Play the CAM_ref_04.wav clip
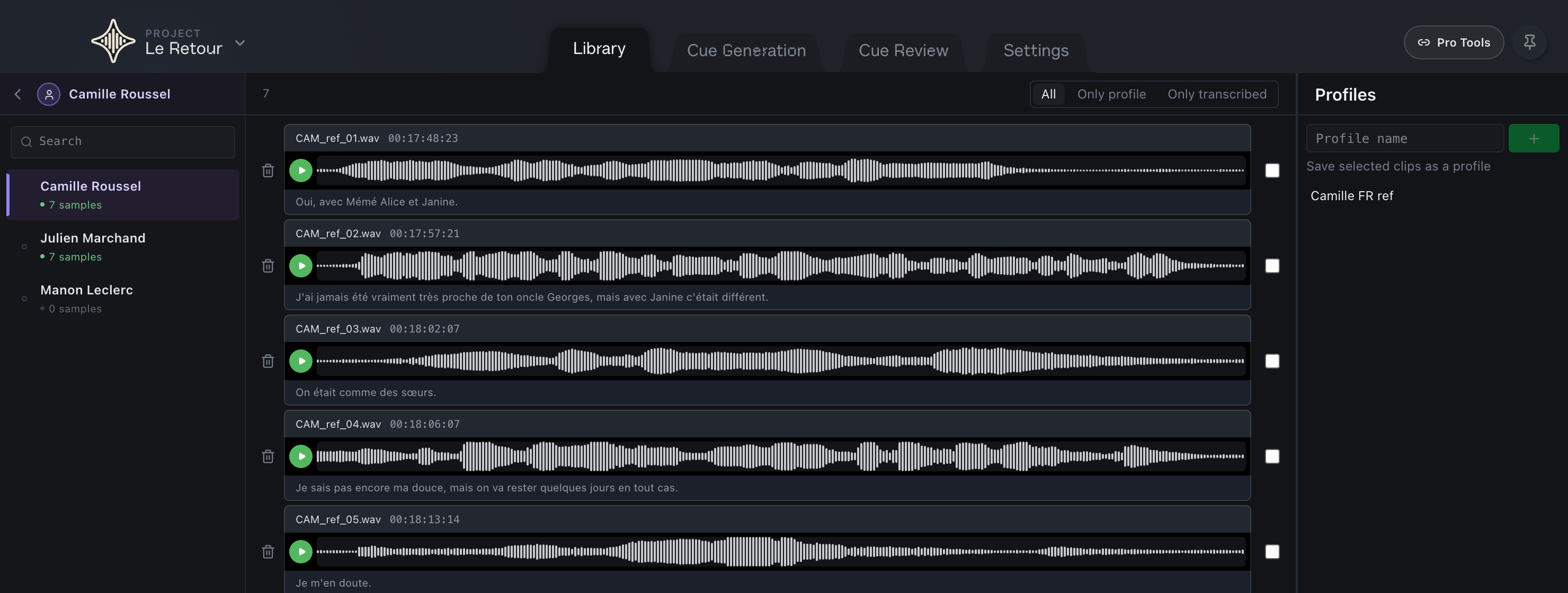This screenshot has height=593, width=1568. (x=301, y=456)
